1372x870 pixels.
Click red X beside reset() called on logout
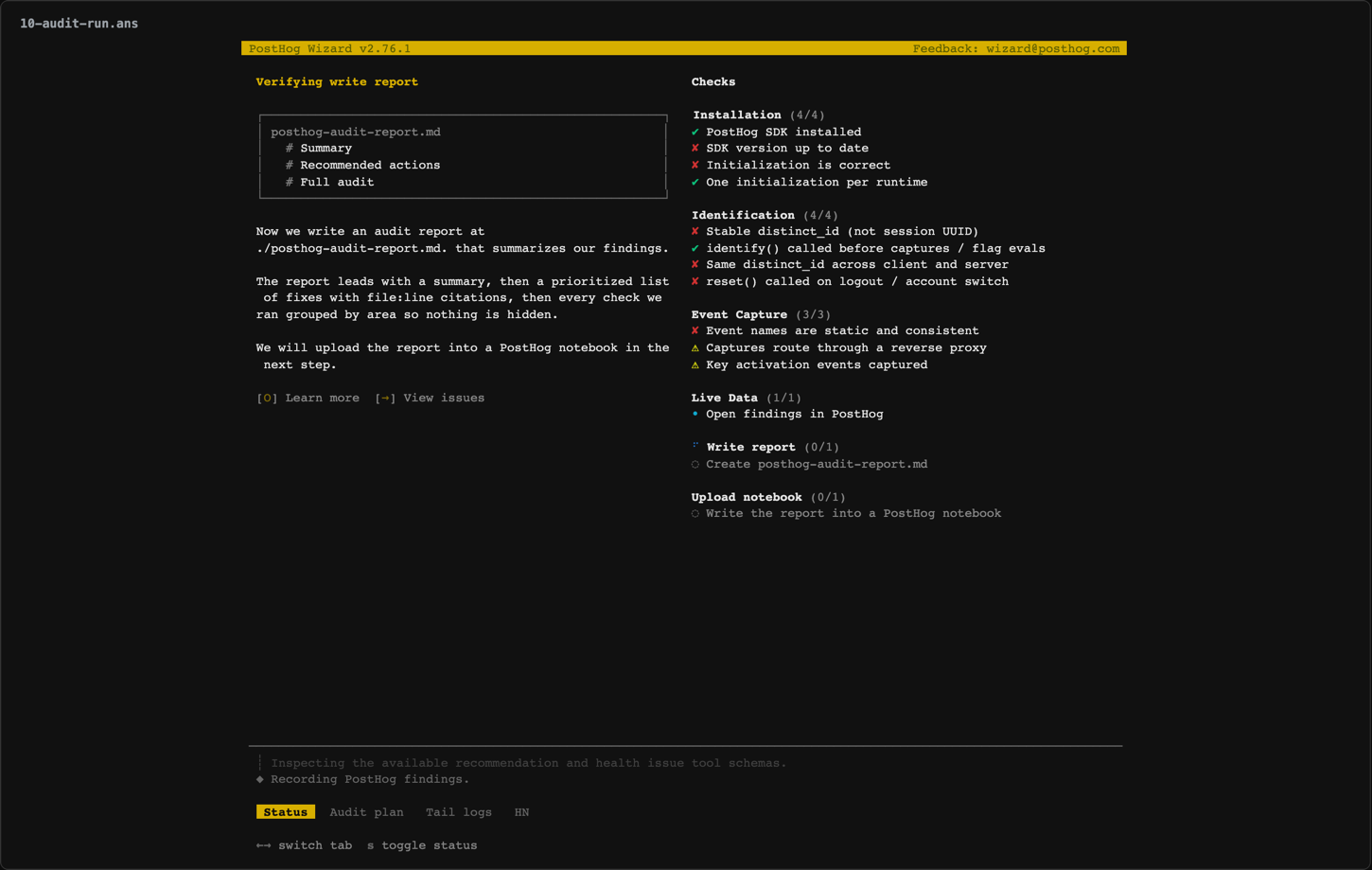point(695,281)
